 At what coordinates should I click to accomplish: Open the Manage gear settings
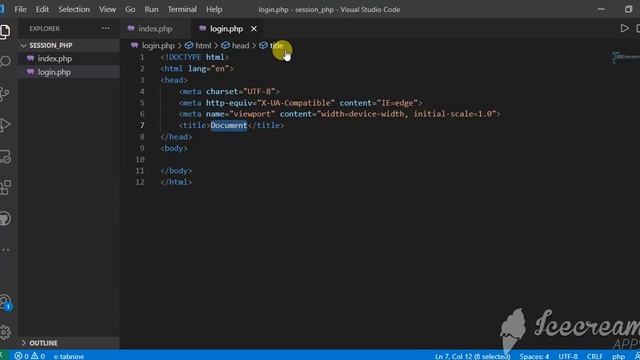pos(5,332)
